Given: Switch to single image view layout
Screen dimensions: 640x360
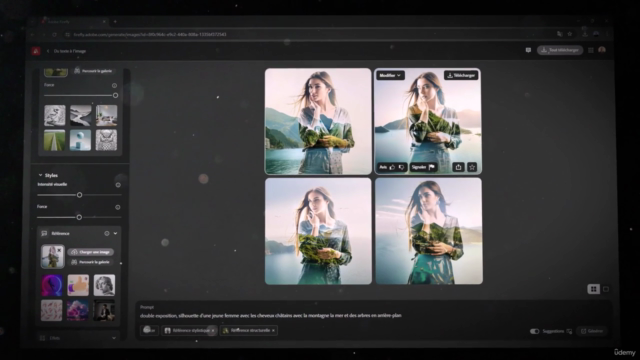Looking at the screenshot, I should point(606,289).
